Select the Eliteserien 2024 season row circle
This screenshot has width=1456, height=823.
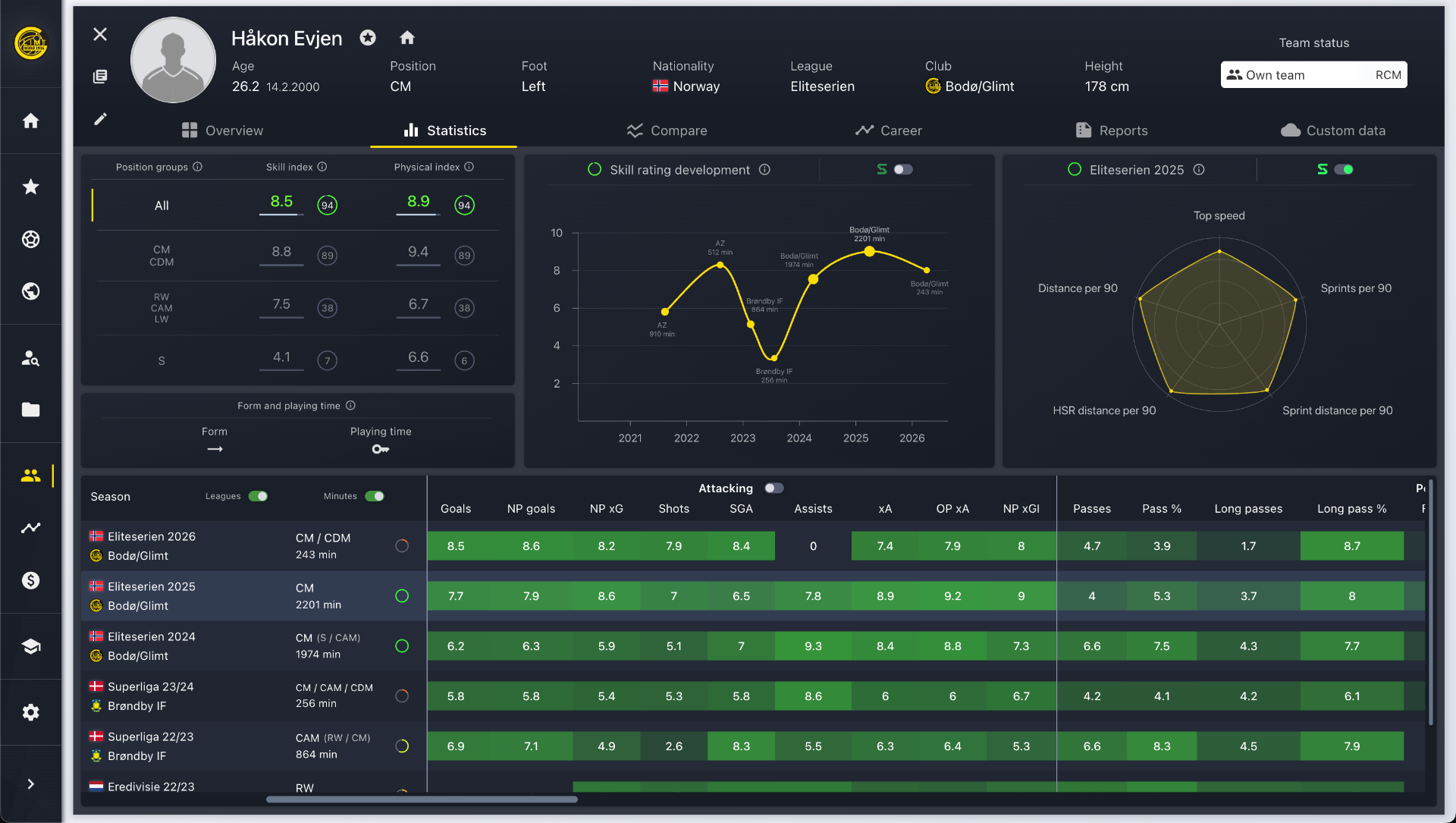[x=402, y=646]
